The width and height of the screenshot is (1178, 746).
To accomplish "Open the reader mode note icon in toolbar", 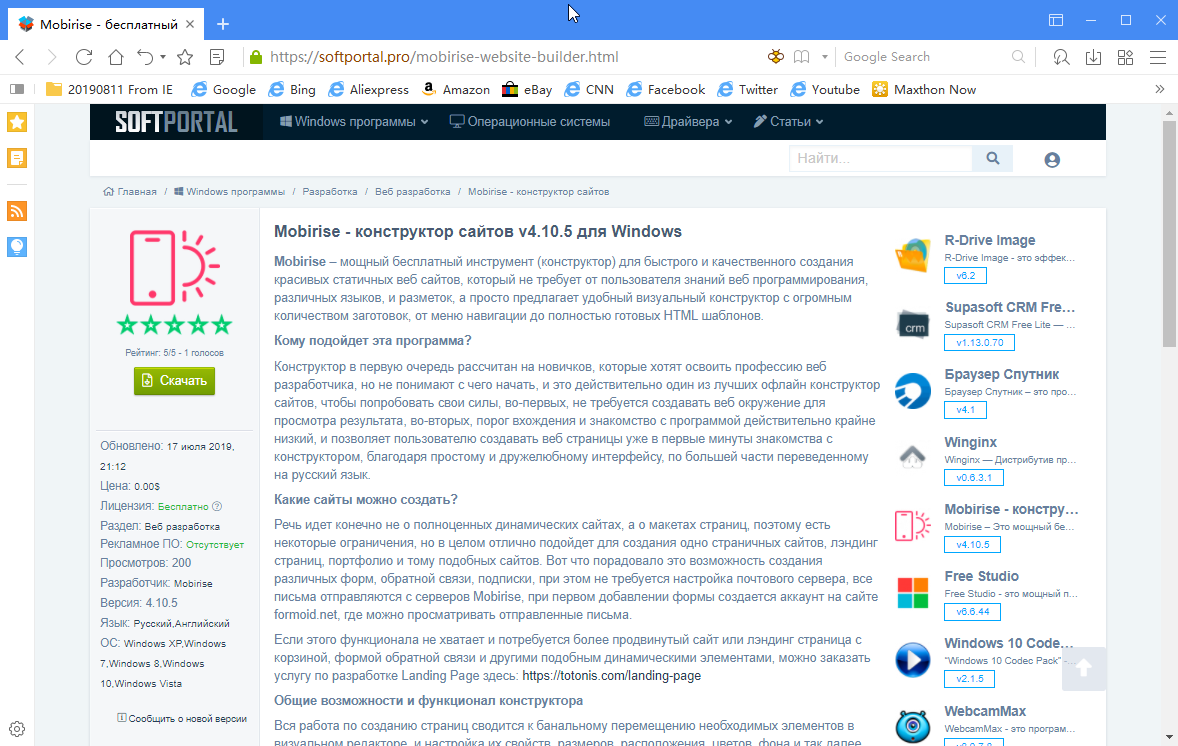I will click(x=217, y=57).
